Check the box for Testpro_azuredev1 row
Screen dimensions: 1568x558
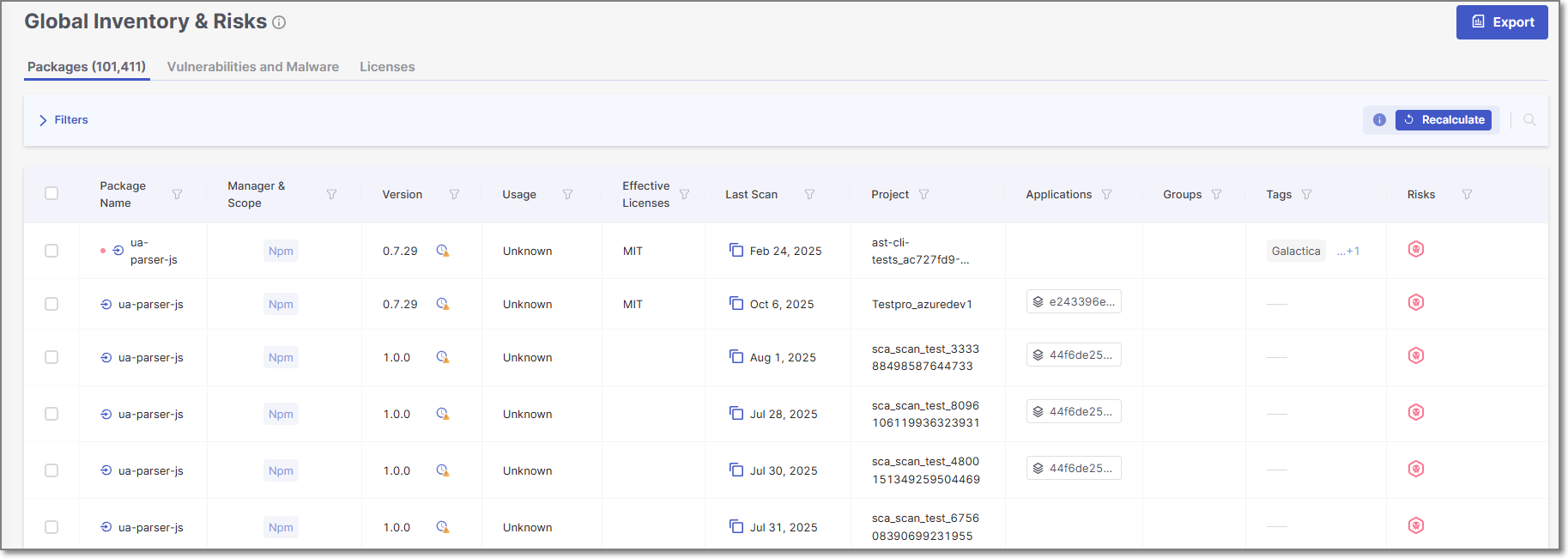(51, 305)
